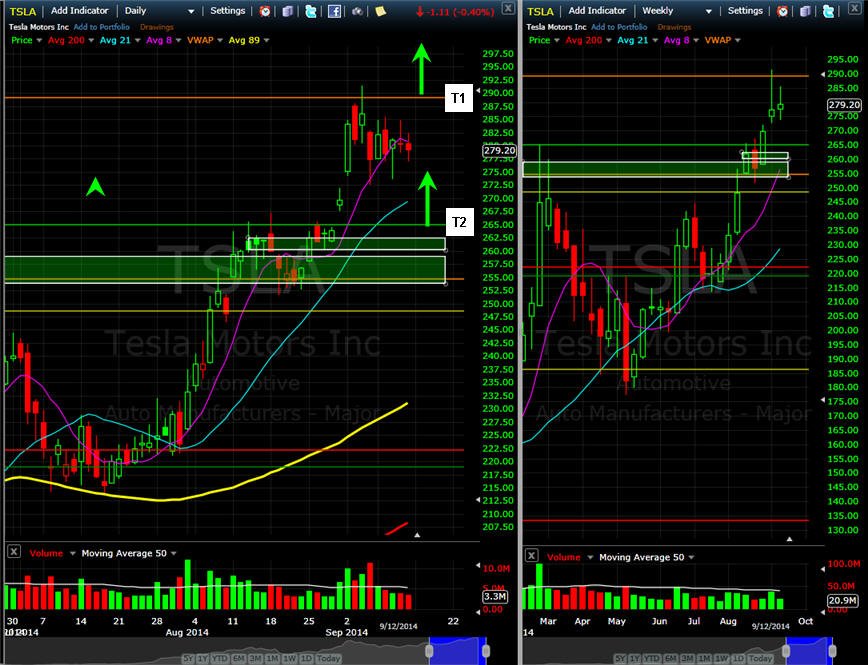Open the Drawings link in Weekly chart
868x665 pixels.
[674, 27]
